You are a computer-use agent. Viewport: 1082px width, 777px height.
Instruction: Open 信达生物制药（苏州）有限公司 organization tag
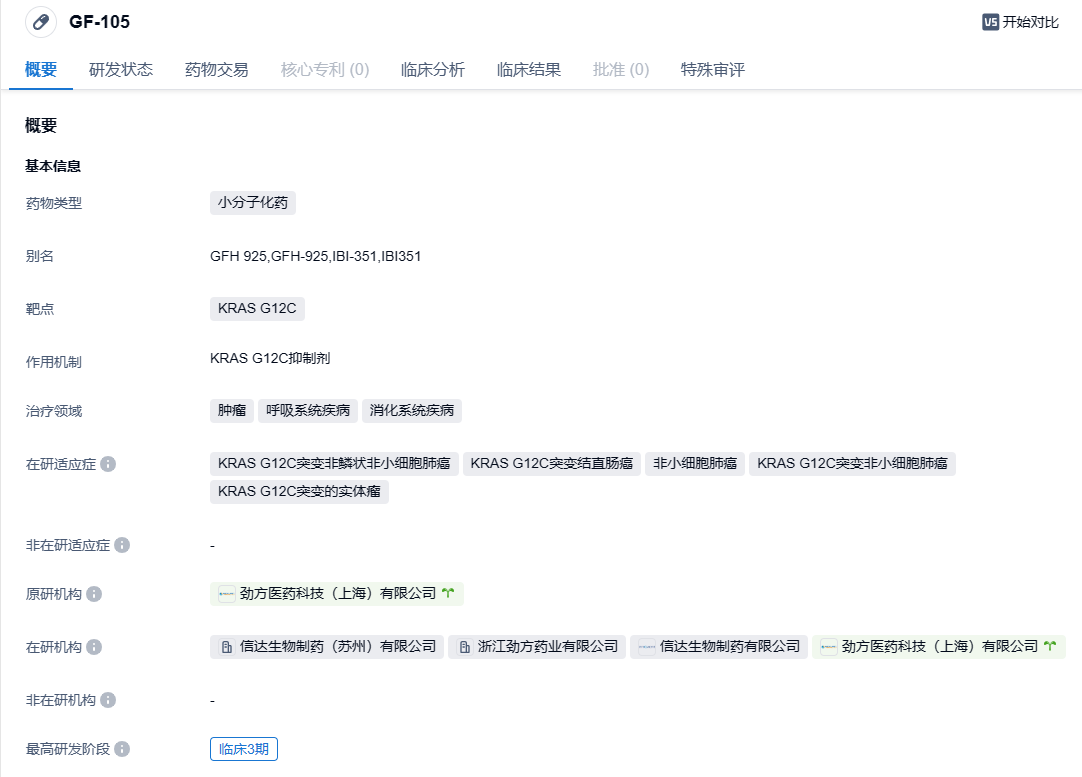click(327, 647)
